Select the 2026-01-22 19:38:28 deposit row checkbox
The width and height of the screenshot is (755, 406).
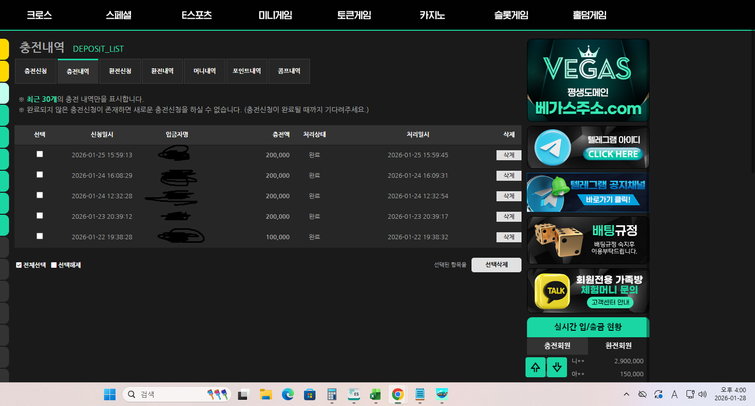(40, 236)
